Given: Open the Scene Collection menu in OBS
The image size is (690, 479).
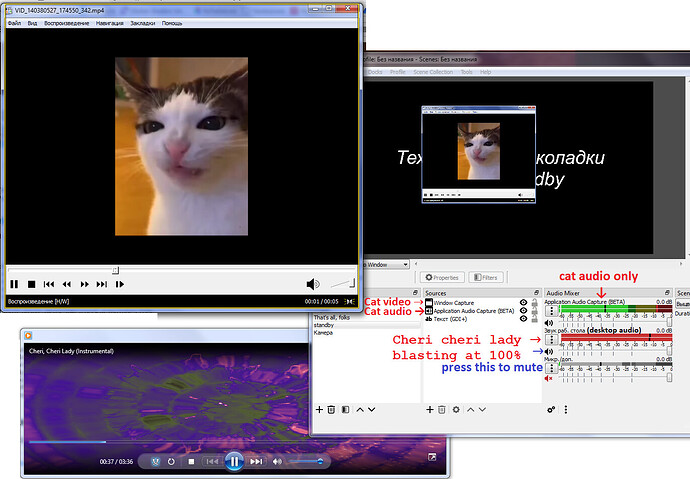Looking at the screenshot, I should pos(433,72).
